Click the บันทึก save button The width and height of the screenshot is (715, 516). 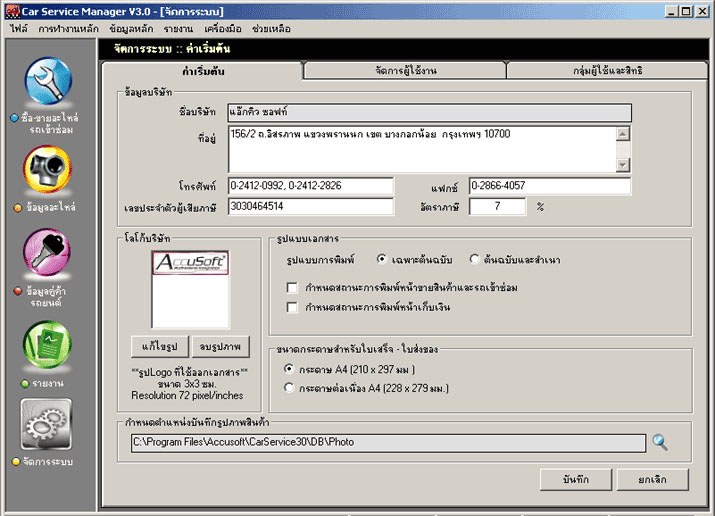pos(575,480)
